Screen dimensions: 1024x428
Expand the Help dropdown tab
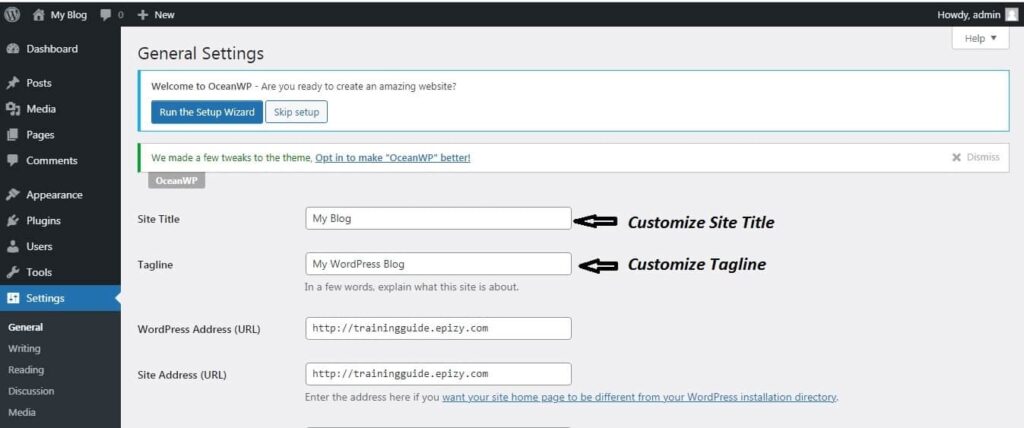[981, 39]
